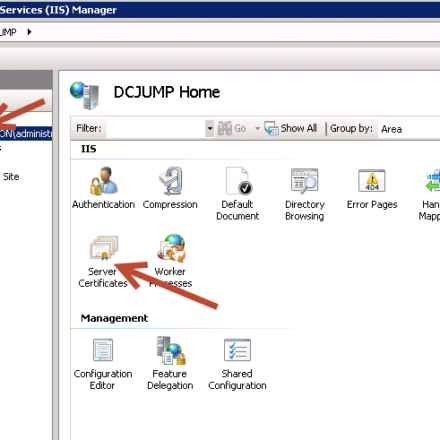Select the administrator server node in tree
440x440 pixels.
(26, 134)
